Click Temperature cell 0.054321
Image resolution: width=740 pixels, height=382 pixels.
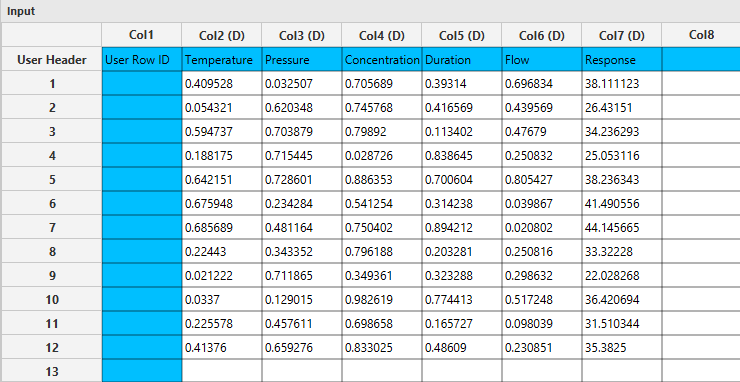click(222, 108)
